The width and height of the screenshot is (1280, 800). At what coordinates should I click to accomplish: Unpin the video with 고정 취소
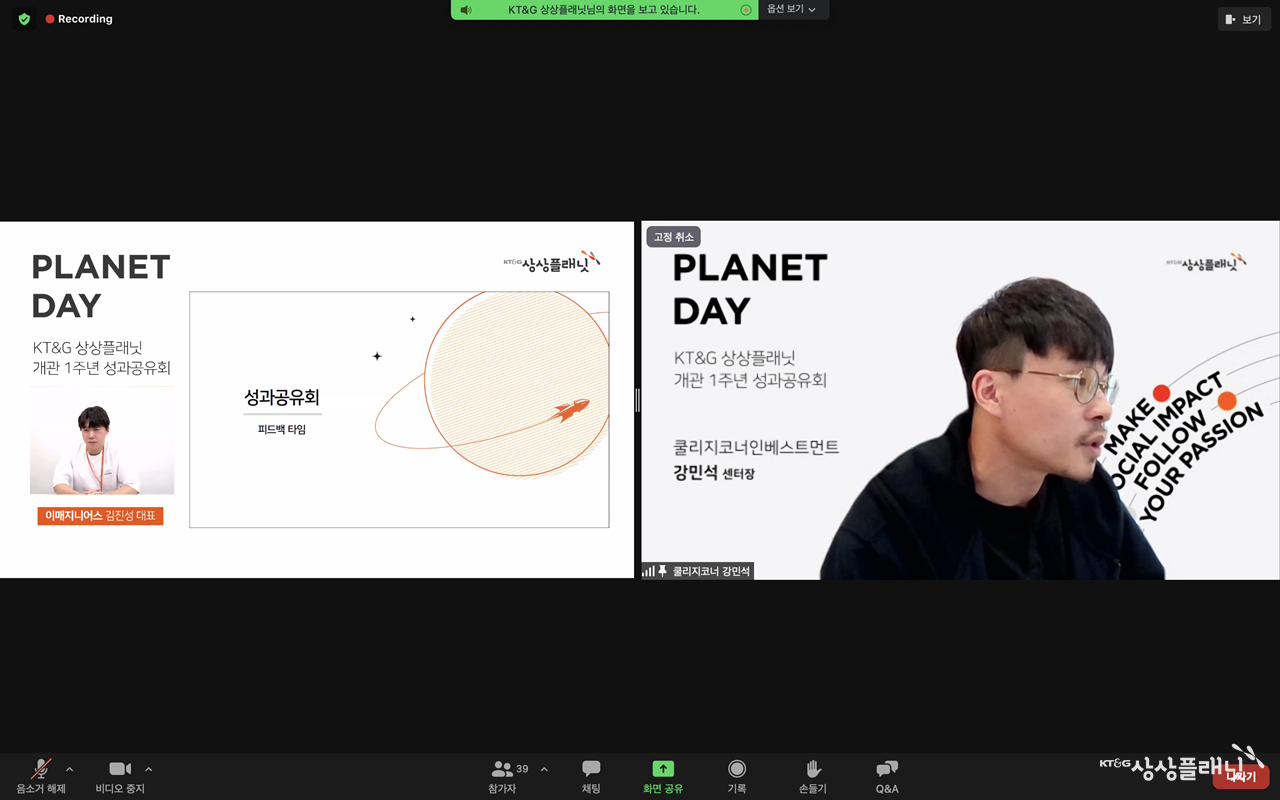[674, 237]
